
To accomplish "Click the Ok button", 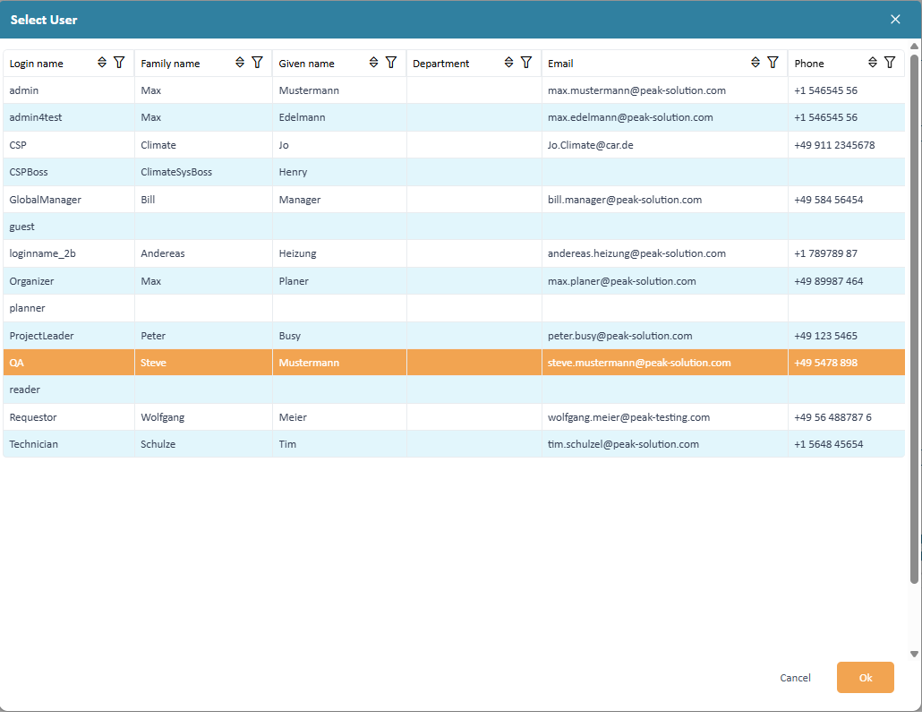I will 865,677.
